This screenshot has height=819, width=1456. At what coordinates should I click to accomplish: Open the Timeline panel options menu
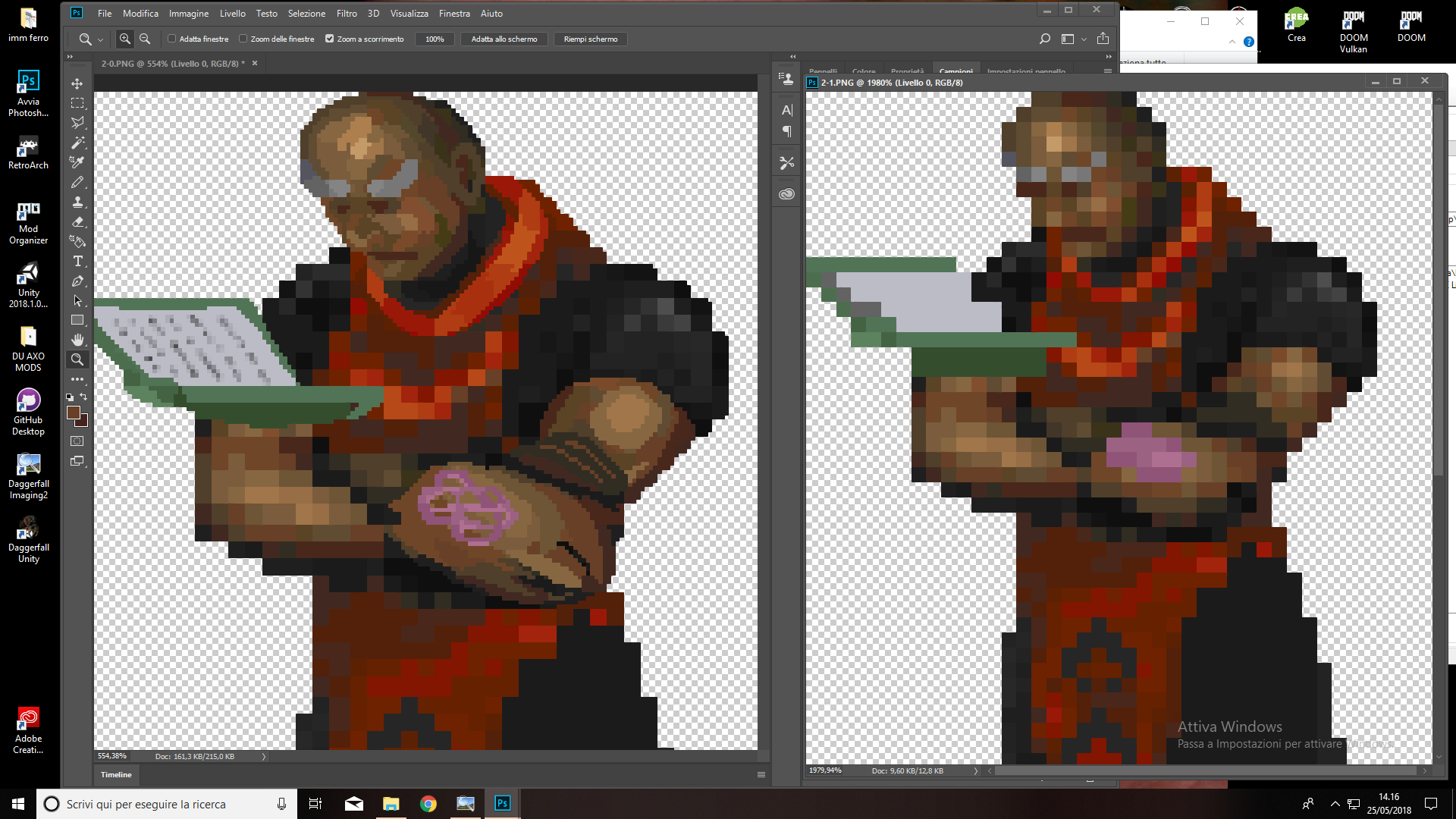pyautogui.click(x=761, y=775)
